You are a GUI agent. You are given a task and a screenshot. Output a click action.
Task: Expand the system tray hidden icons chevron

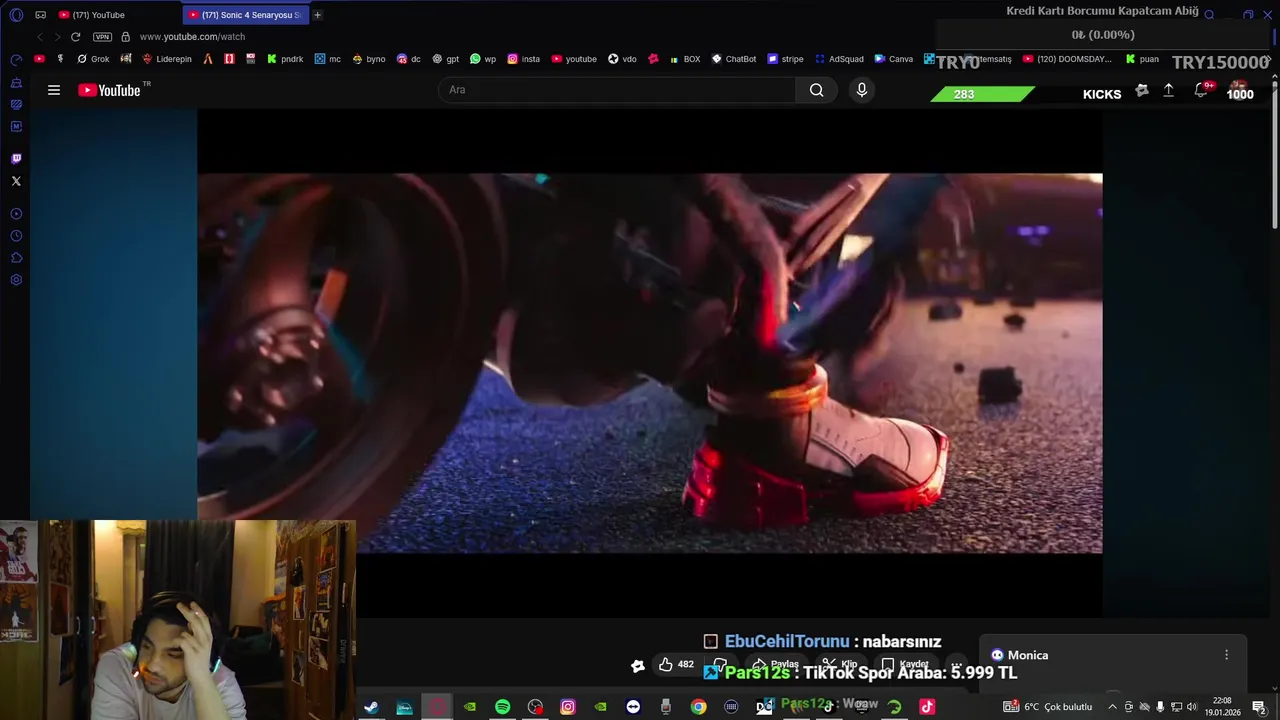click(1112, 707)
